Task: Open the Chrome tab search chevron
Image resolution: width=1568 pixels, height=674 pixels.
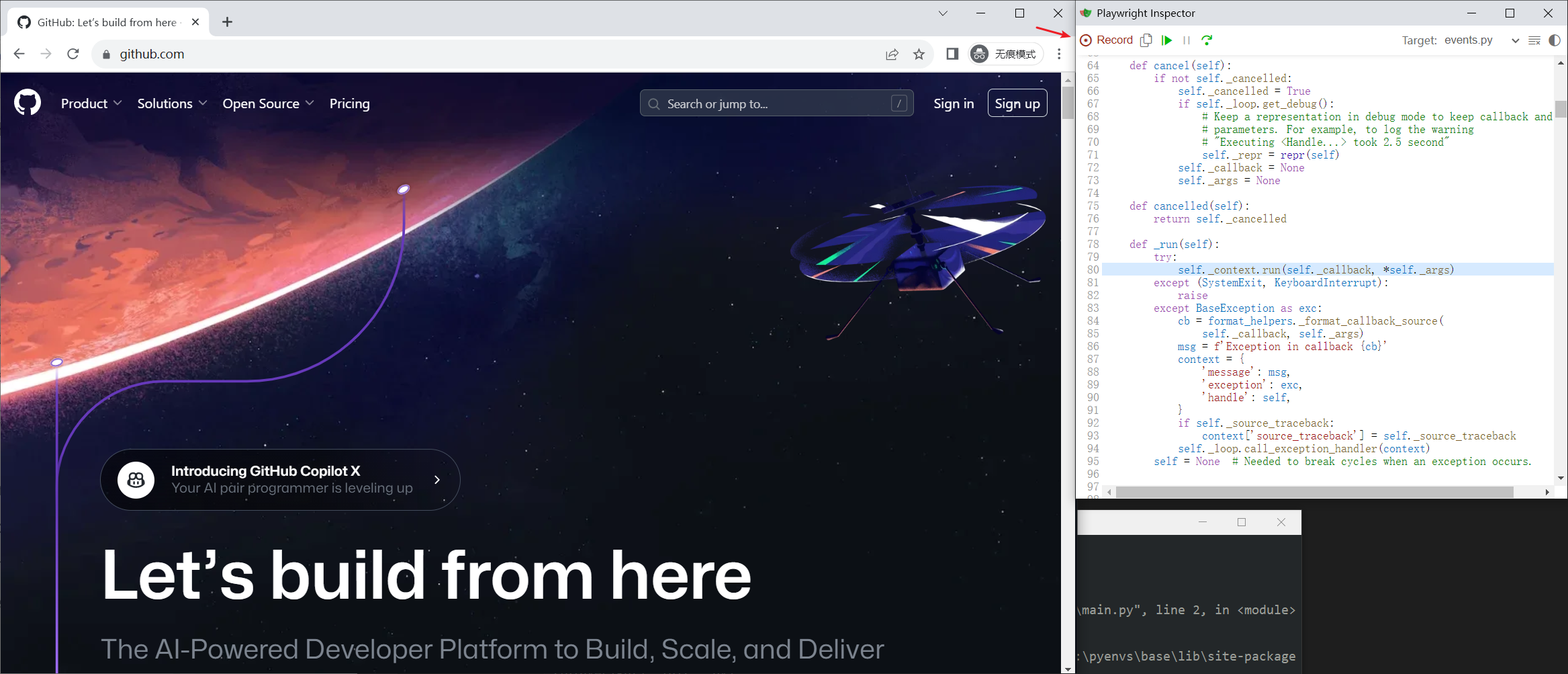Action: pyautogui.click(x=943, y=13)
